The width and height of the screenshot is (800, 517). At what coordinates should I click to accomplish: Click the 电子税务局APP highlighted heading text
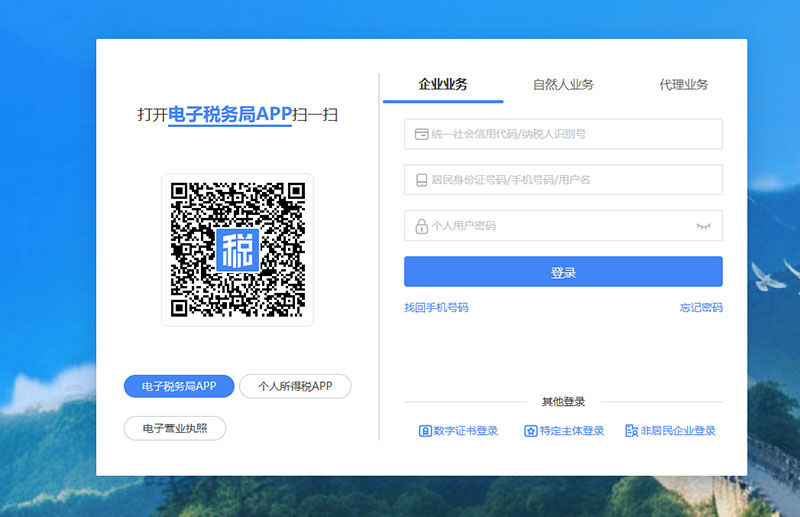pyautogui.click(x=230, y=114)
